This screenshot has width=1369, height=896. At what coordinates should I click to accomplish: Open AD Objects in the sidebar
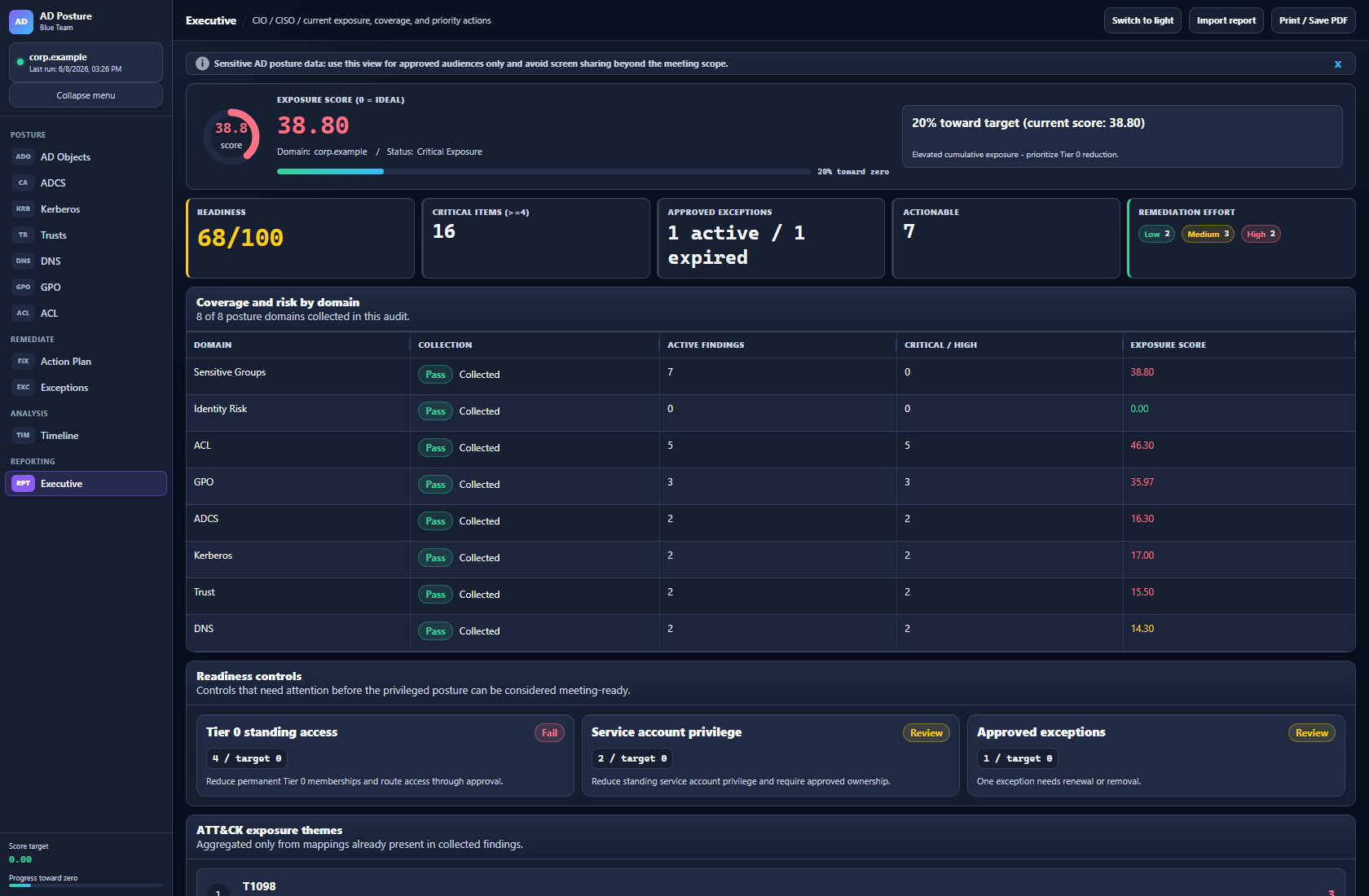86,157
